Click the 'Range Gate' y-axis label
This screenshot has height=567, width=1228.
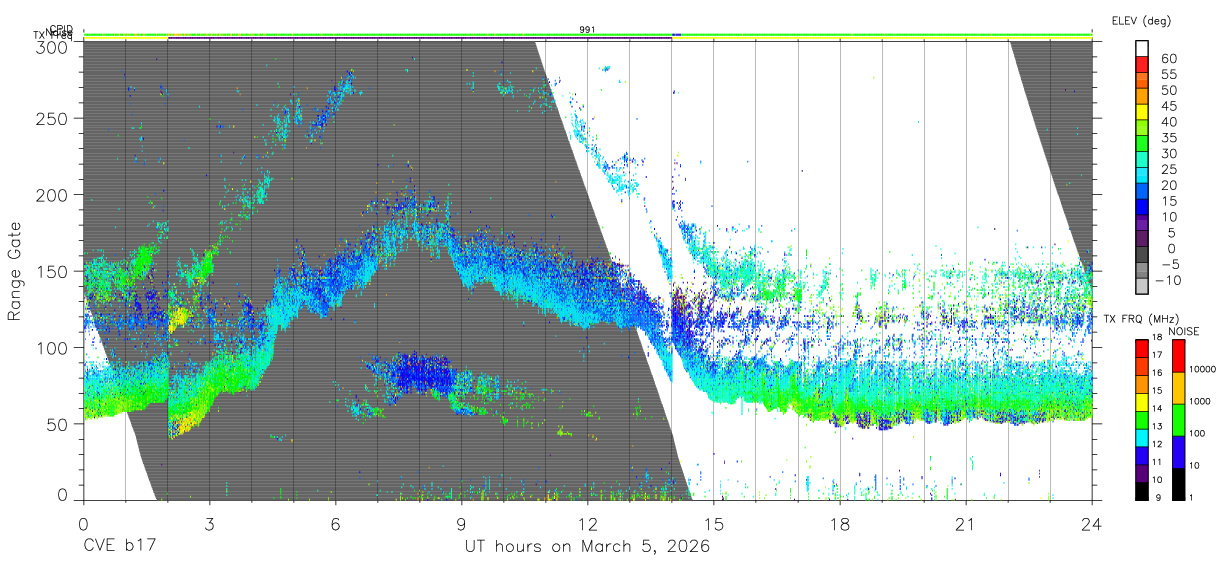click(x=15, y=271)
